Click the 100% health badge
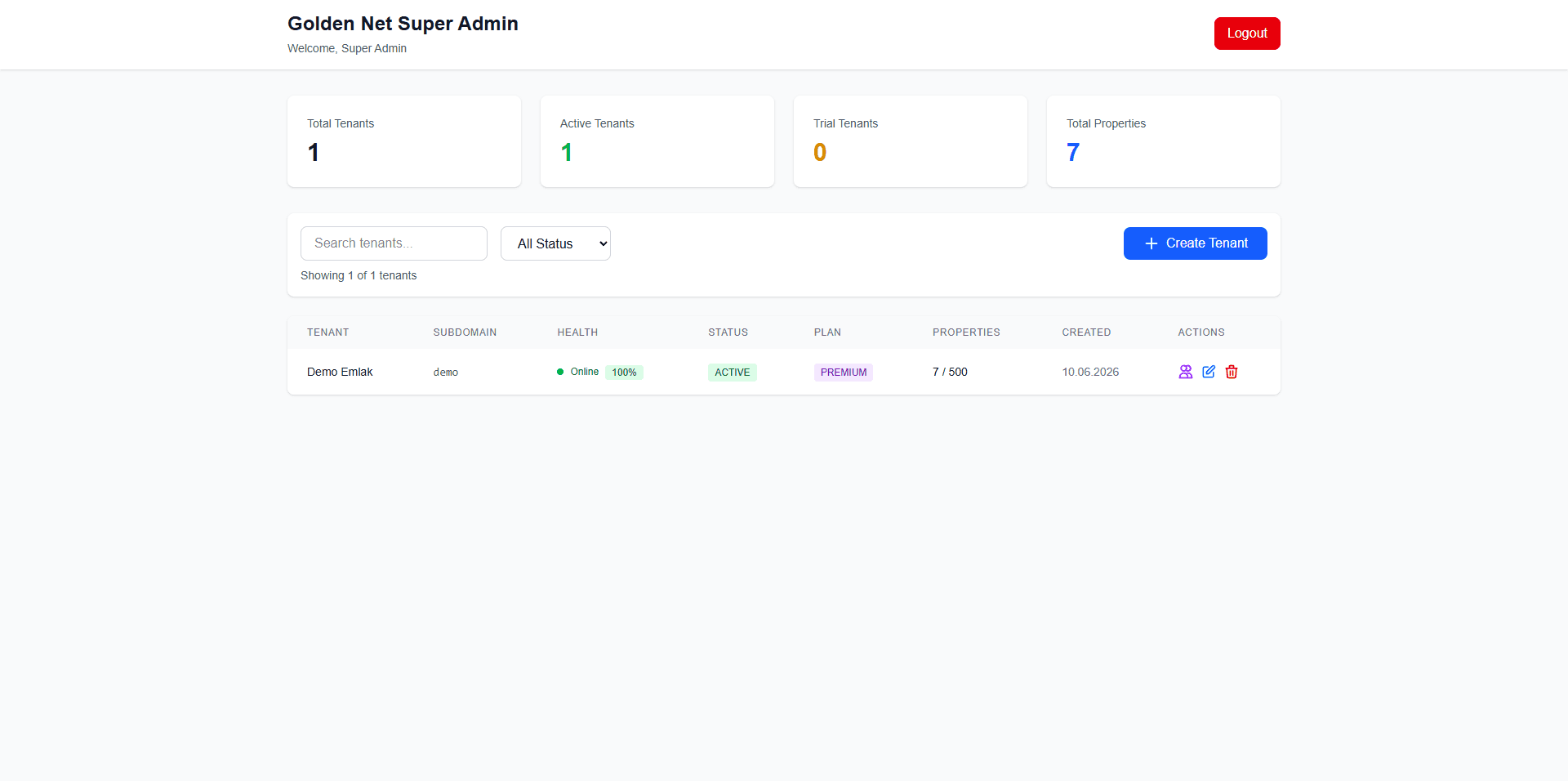The height and width of the screenshot is (781, 1568). (x=624, y=373)
